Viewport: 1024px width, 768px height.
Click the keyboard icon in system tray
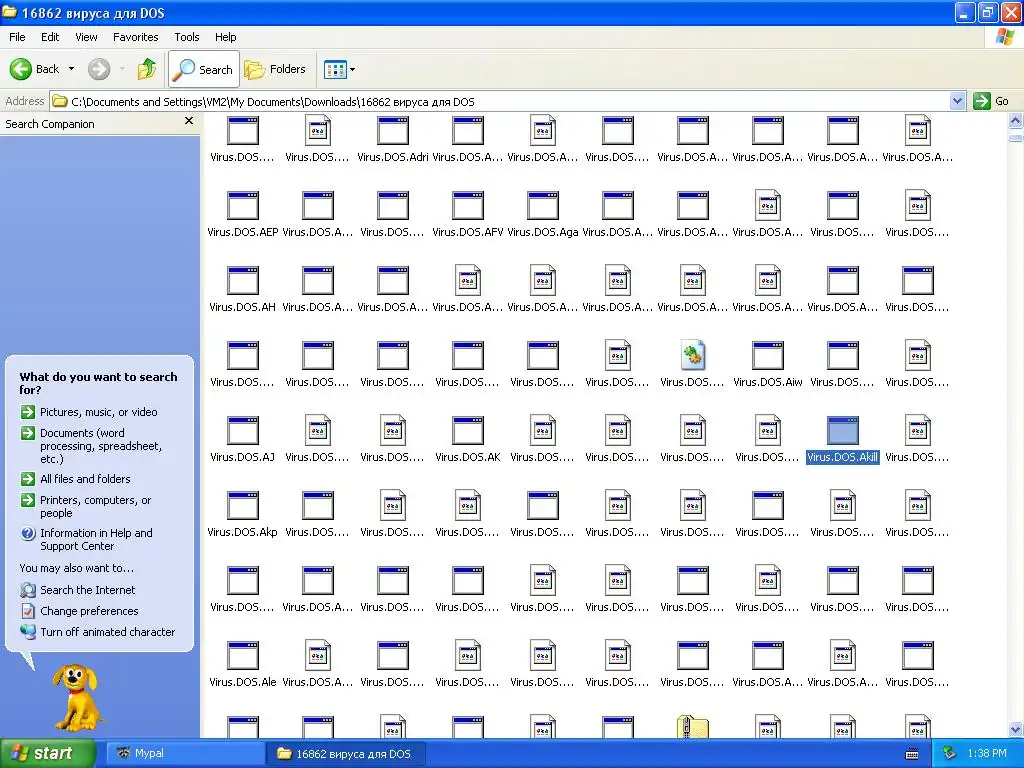(912, 754)
